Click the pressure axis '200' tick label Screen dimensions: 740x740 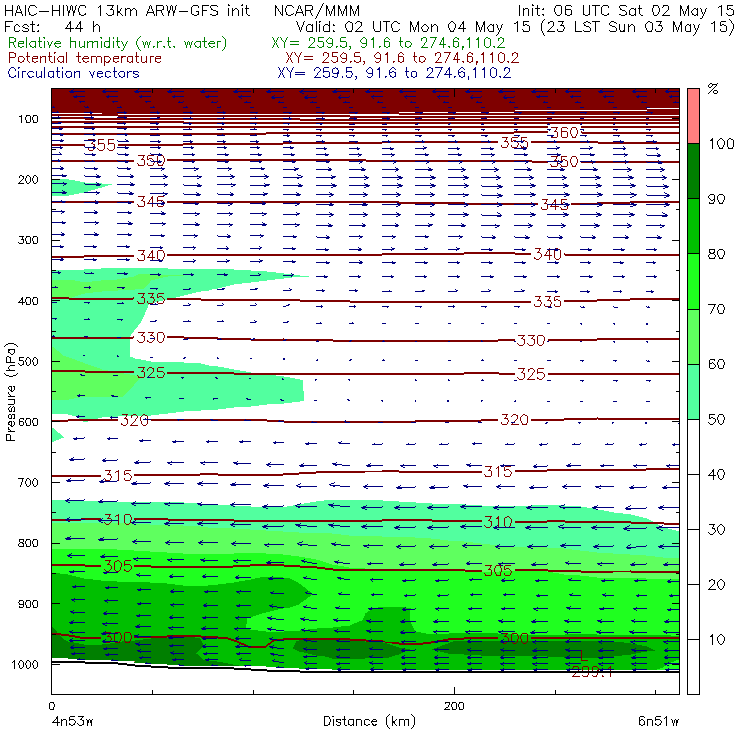(28, 179)
